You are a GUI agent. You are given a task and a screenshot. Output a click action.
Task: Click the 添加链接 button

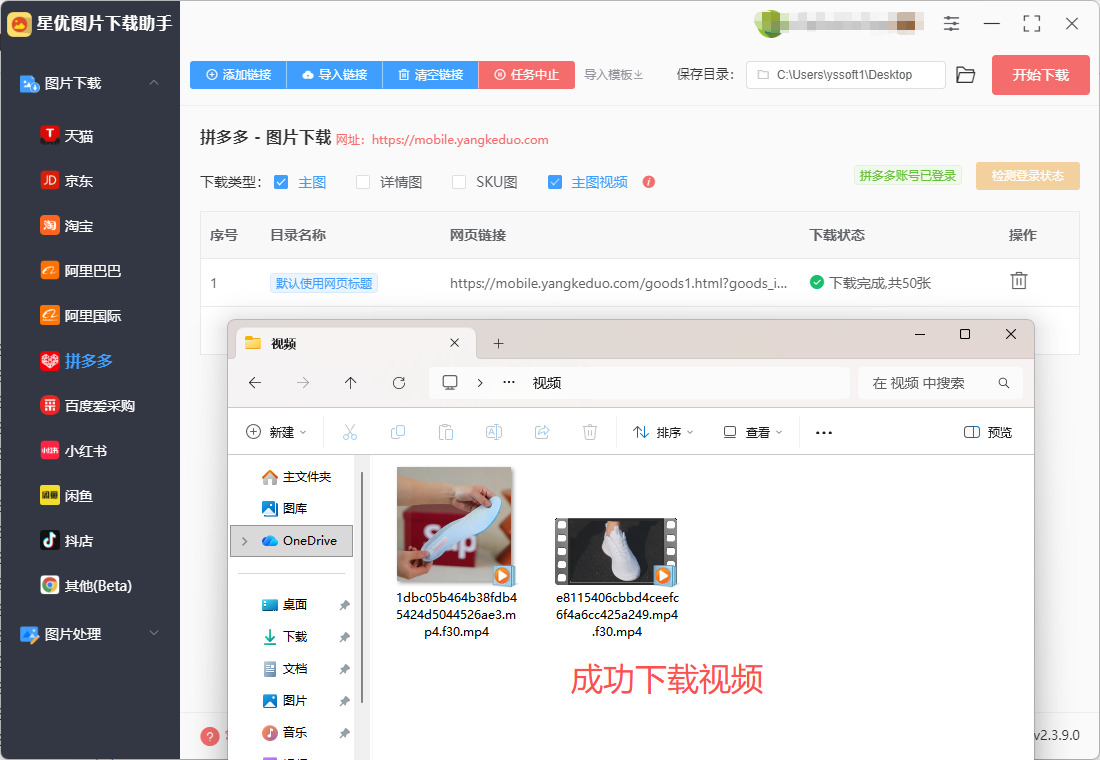239,74
